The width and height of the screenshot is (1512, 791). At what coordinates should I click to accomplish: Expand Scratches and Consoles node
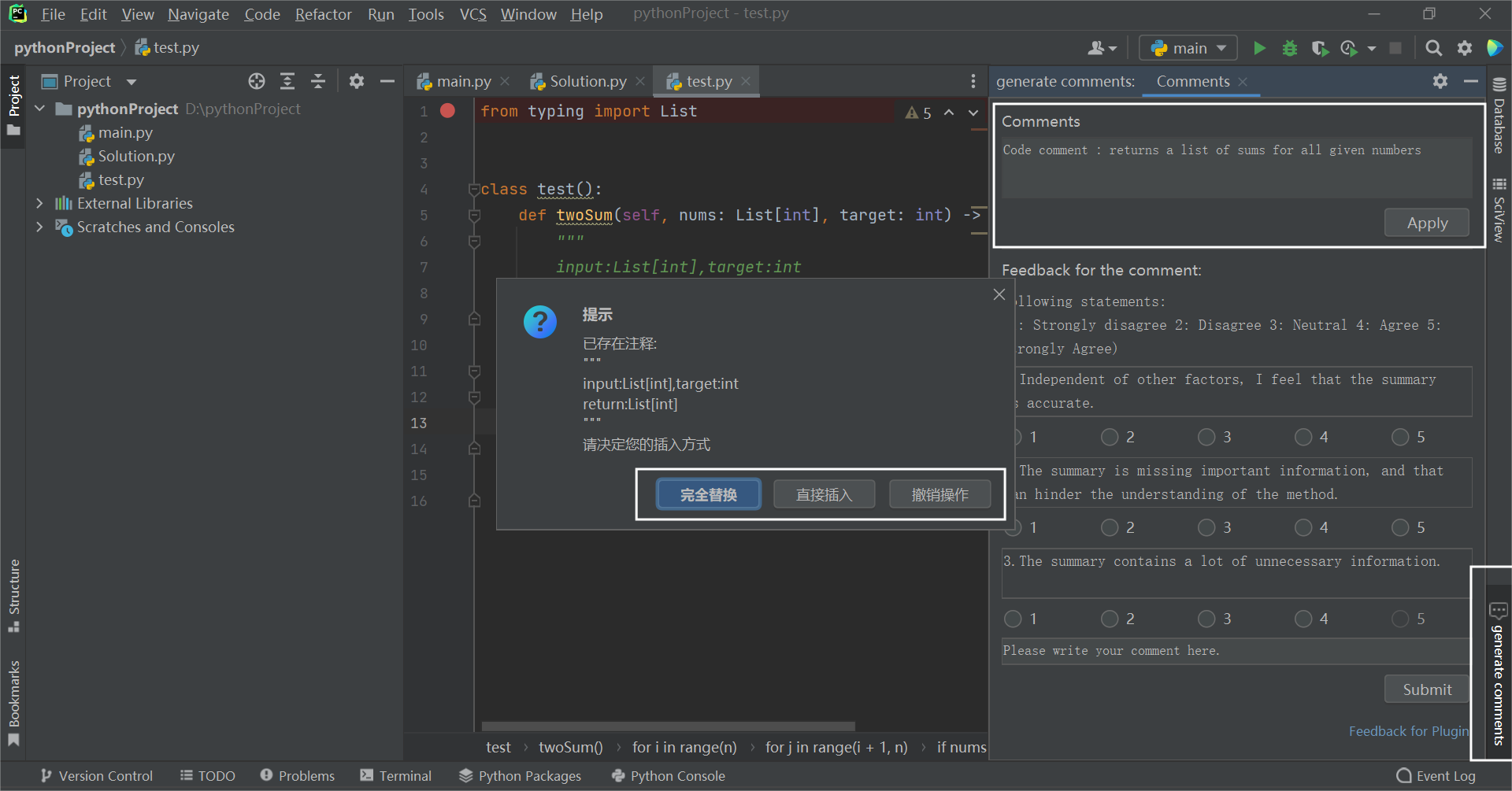[x=40, y=227]
